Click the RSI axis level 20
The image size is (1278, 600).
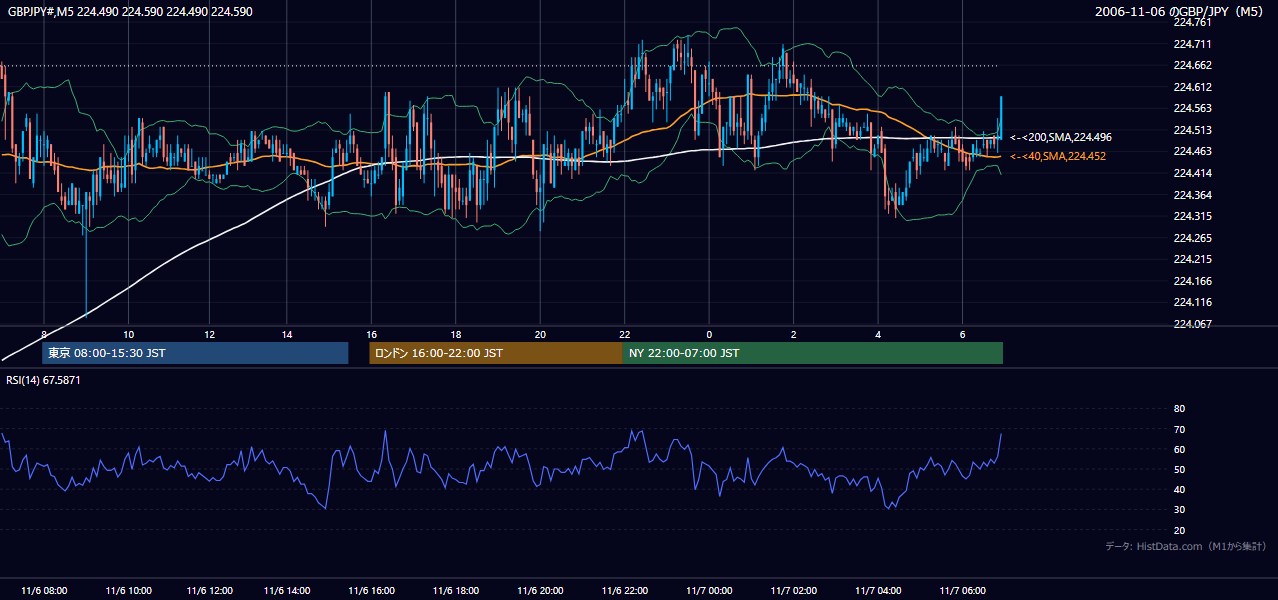1179,530
